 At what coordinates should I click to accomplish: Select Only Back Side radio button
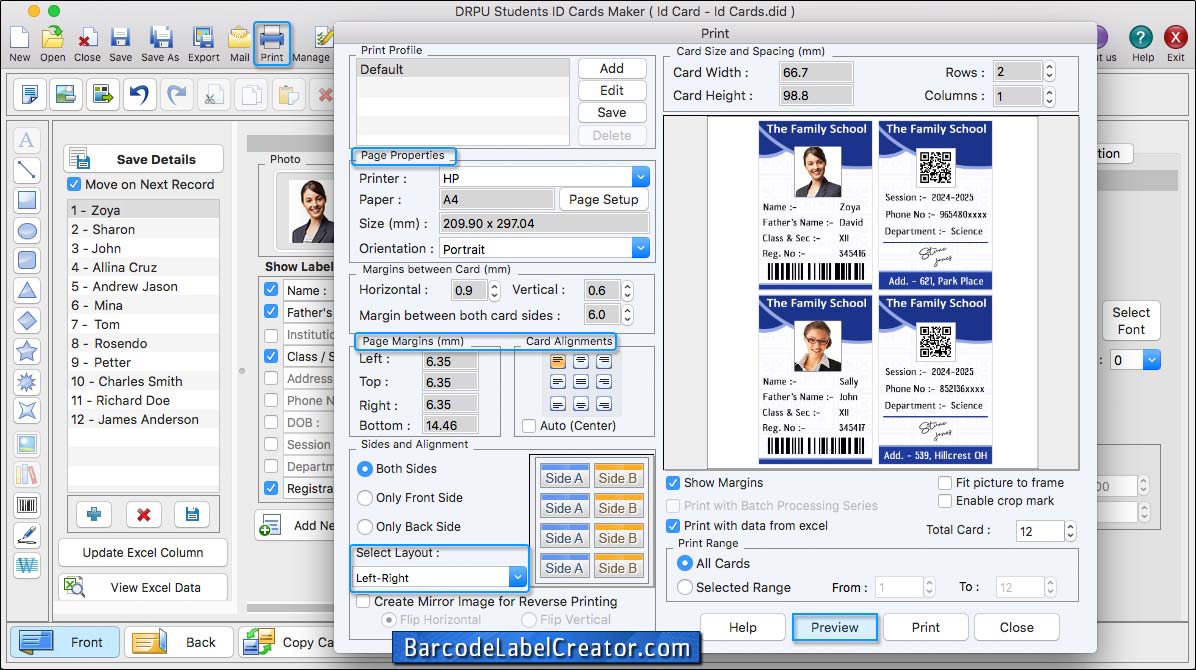(x=365, y=527)
